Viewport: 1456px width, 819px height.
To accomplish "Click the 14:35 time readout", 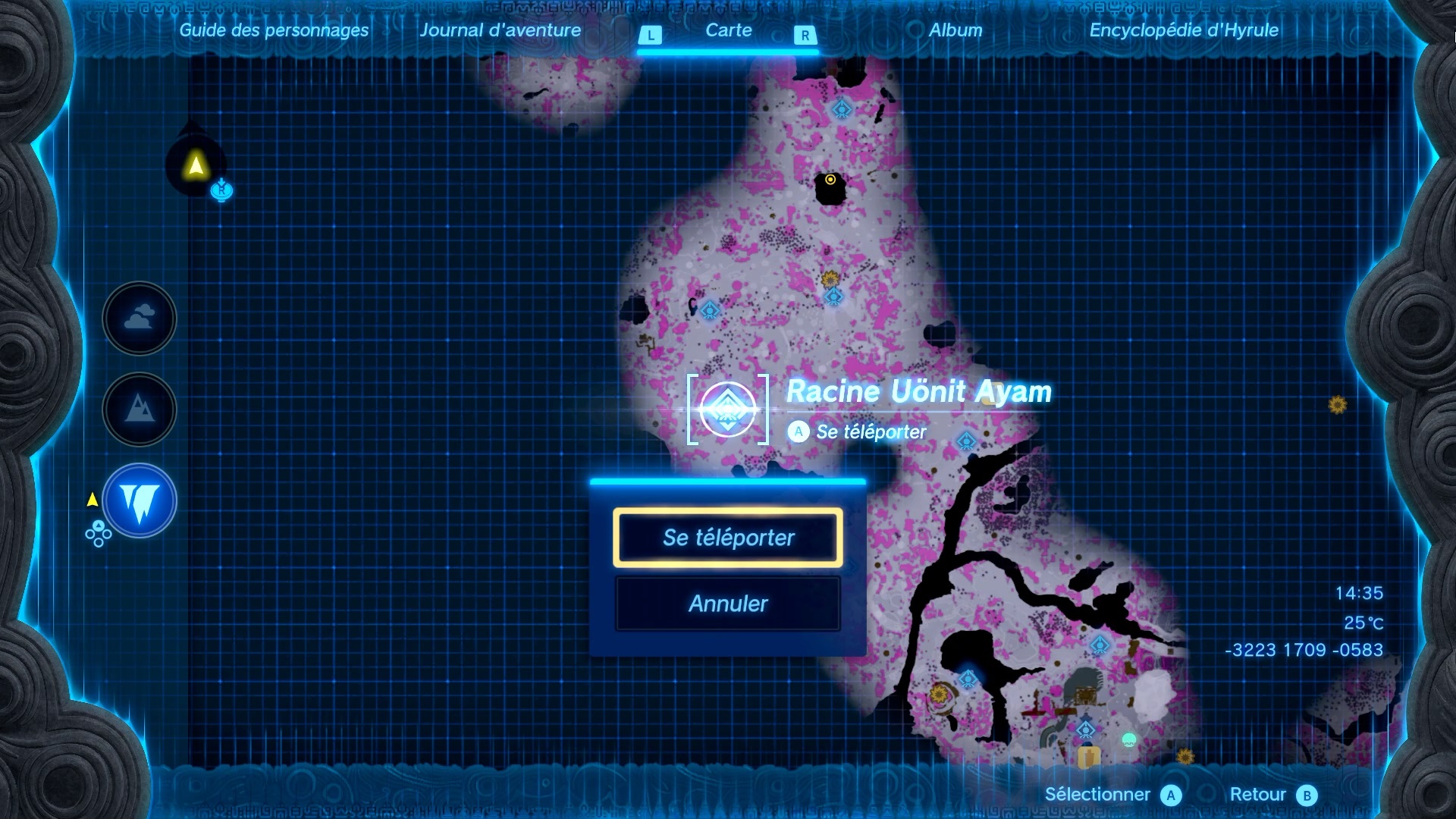I will (x=1359, y=593).
